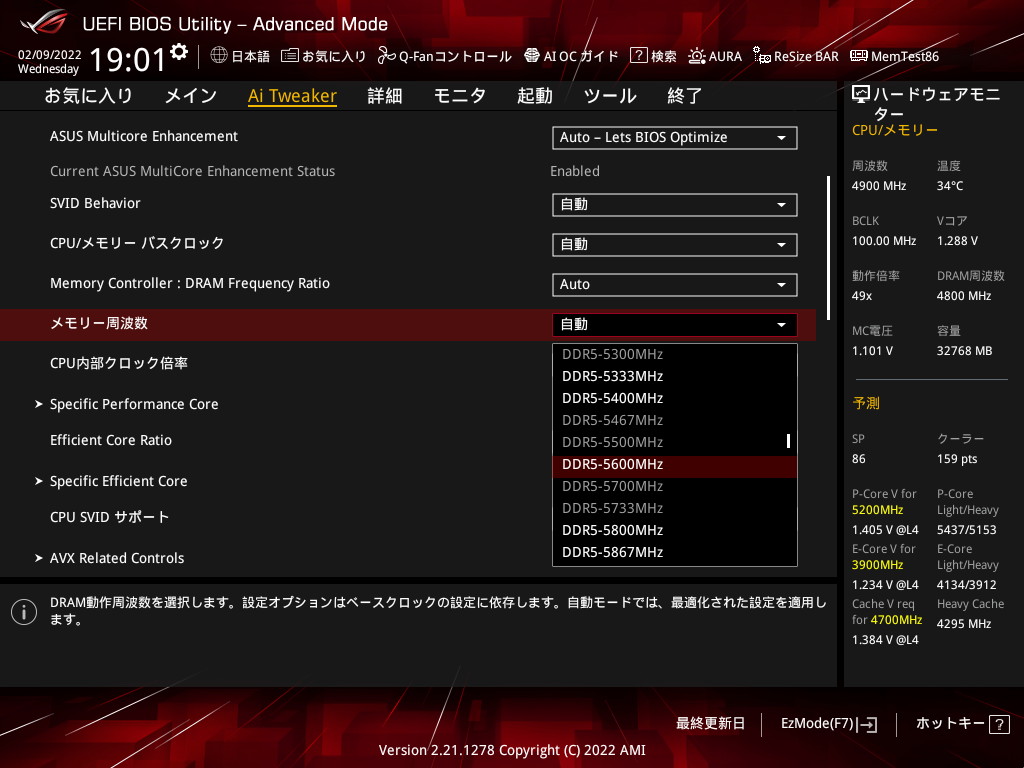Select the メモリー周波数 row label
Viewport: 1024px width, 768px height.
[x=99, y=323]
